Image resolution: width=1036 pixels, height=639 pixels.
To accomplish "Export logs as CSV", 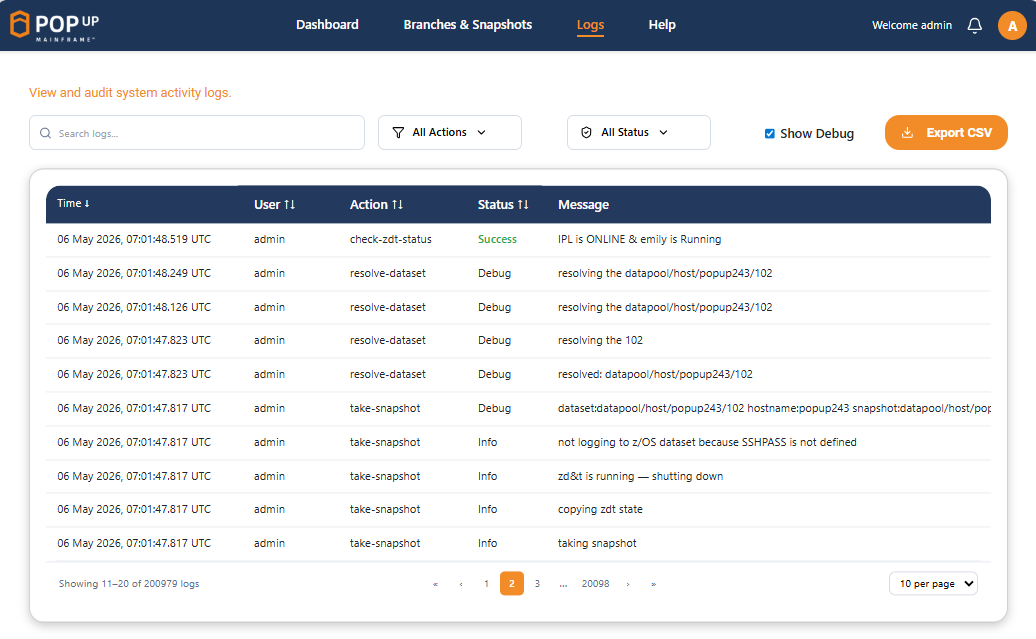I will click(946, 133).
